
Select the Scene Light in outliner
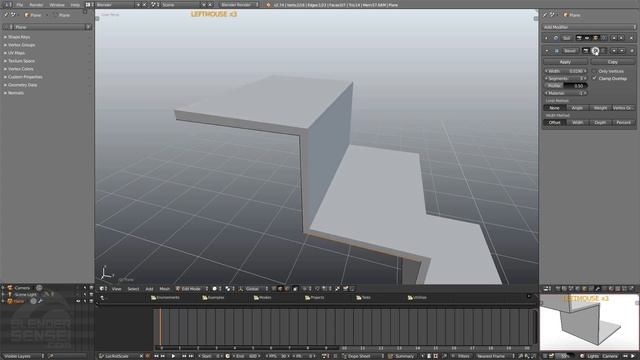pos(26,294)
